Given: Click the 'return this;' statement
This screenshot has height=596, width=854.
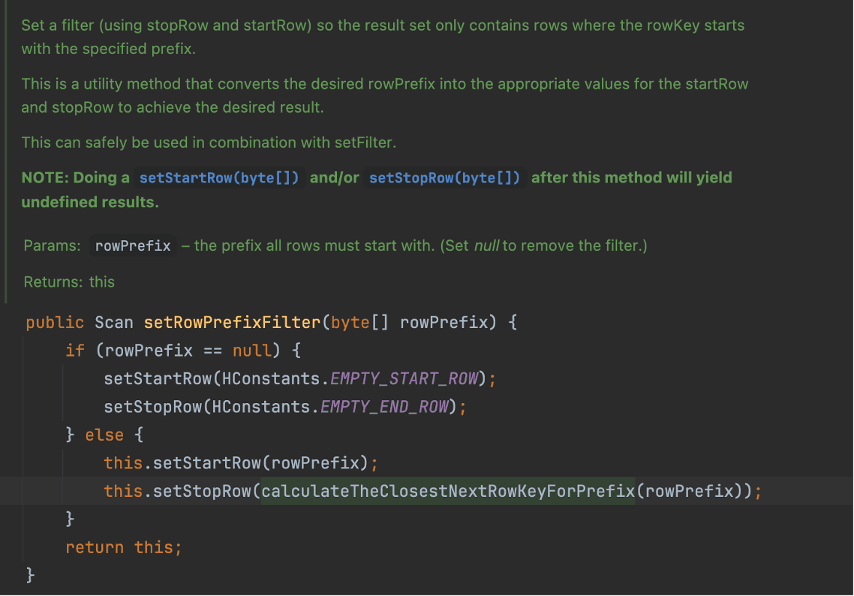Looking at the screenshot, I should click(124, 548).
